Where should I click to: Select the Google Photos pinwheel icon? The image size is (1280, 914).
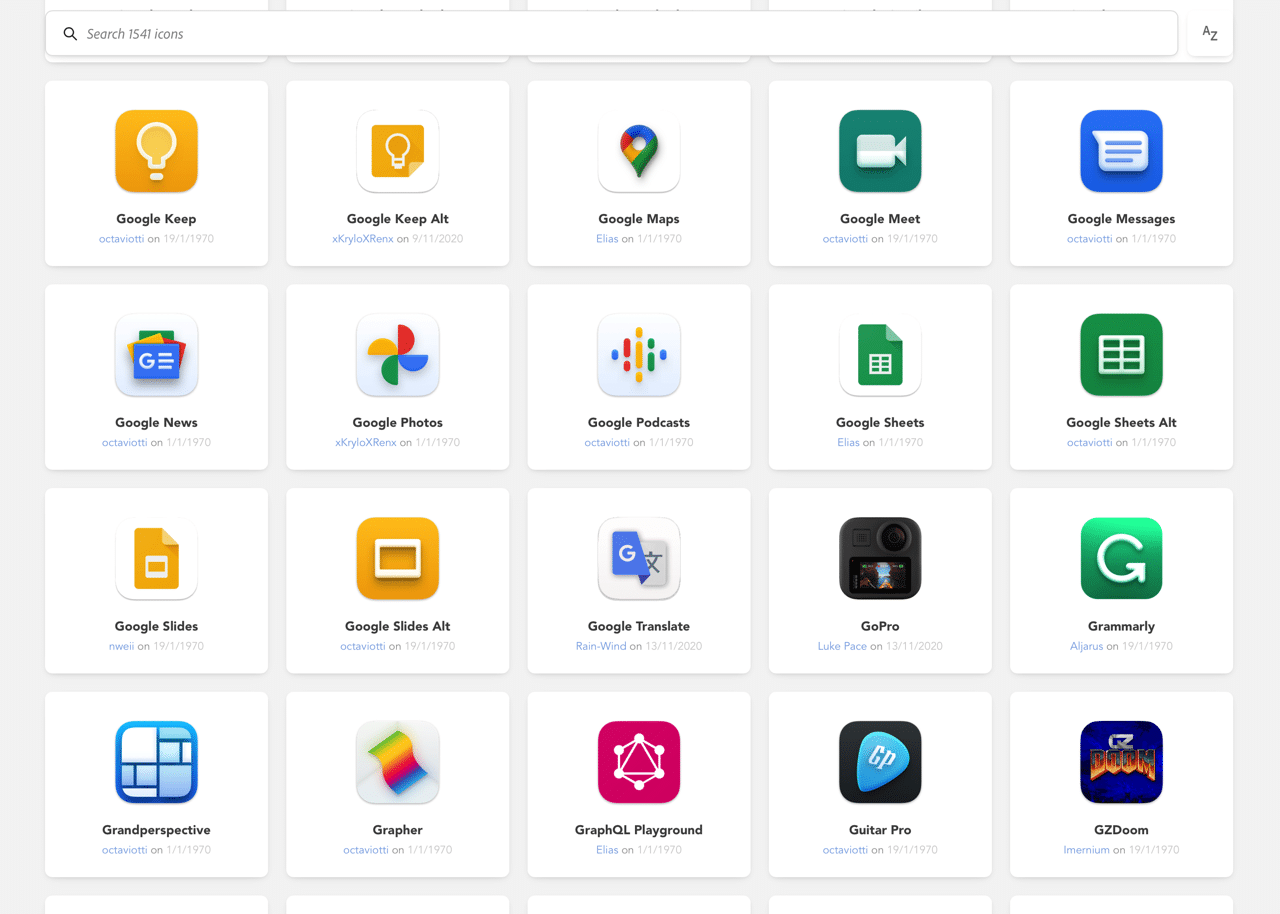click(398, 355)
